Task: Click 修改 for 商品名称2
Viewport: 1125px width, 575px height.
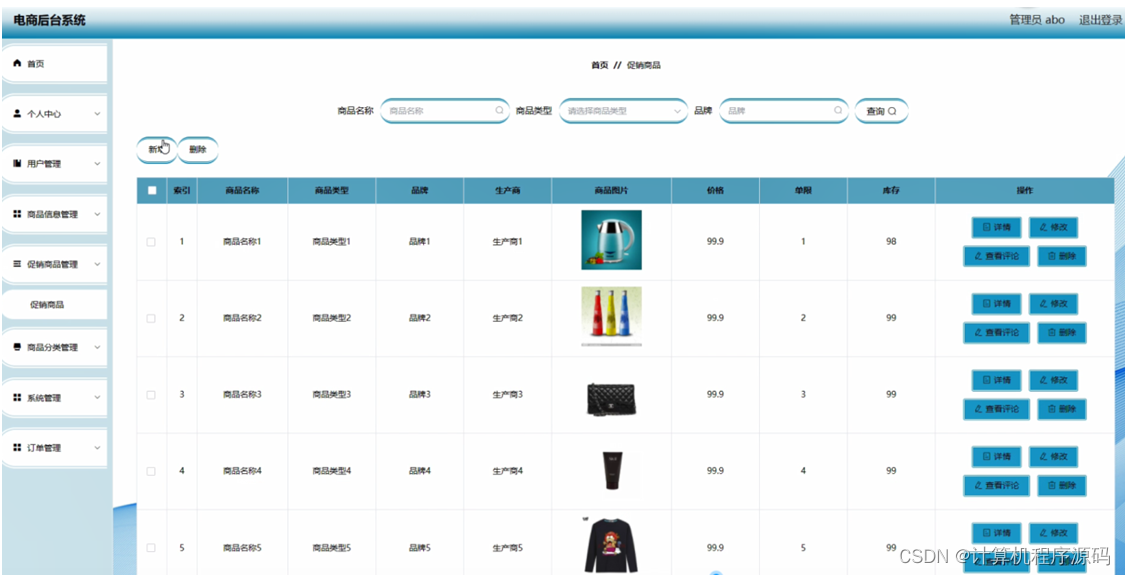Action: tap(1053, 304)
